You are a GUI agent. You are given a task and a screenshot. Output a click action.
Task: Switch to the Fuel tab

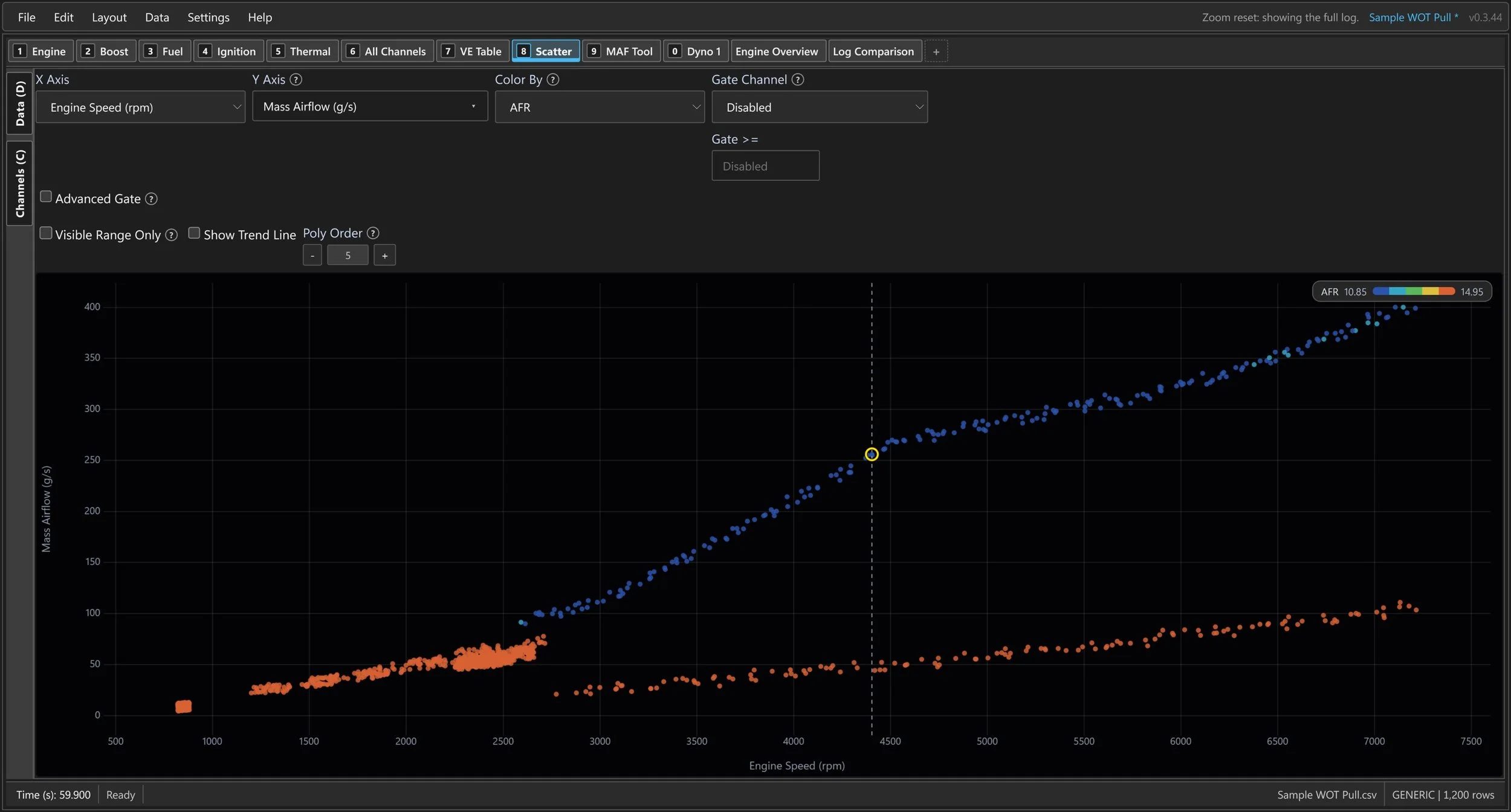[x=165, y=51]
